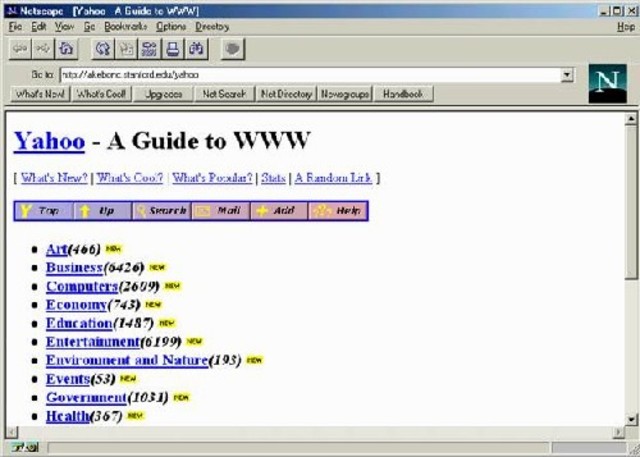Click the Upgrades directory button
This screenshot has height=457, width=640.
[163, 94]
